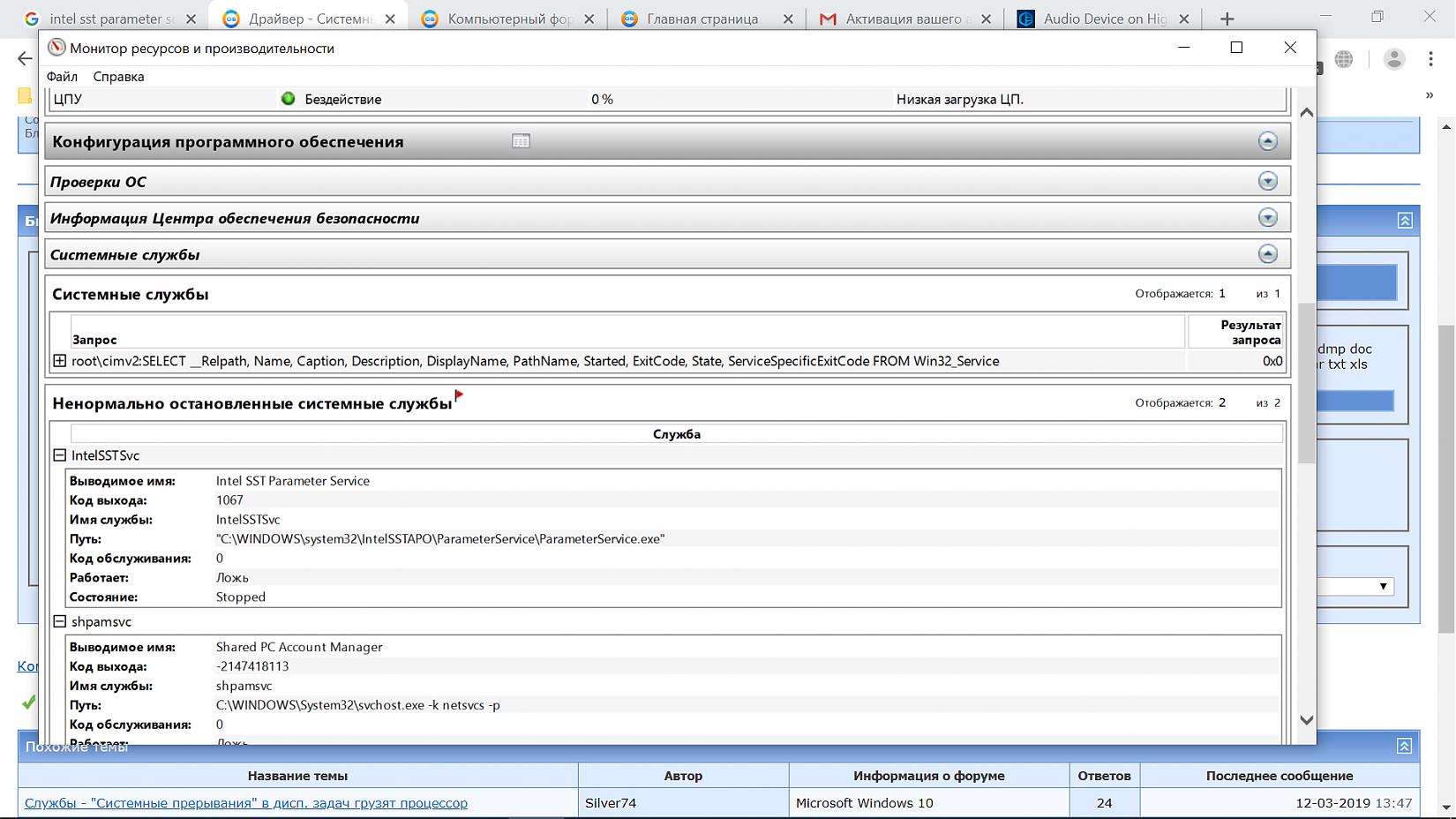1456x819 pixels.
Task: Close the 'intel sst parameter' browser tab
Action: click(x=191, y=19)
